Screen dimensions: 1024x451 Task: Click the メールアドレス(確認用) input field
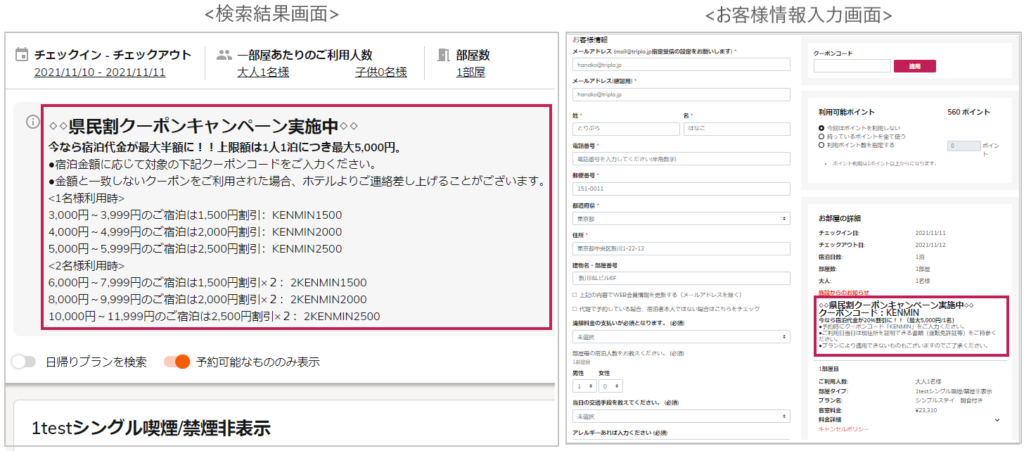(681, 95)
